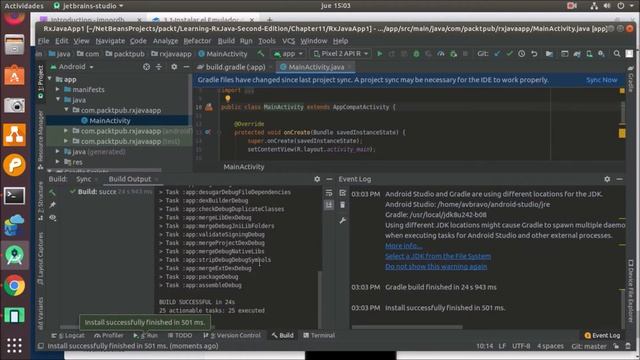Open Build panel gear settings
This screenshot has width=640, height=360.
[317, 179]
